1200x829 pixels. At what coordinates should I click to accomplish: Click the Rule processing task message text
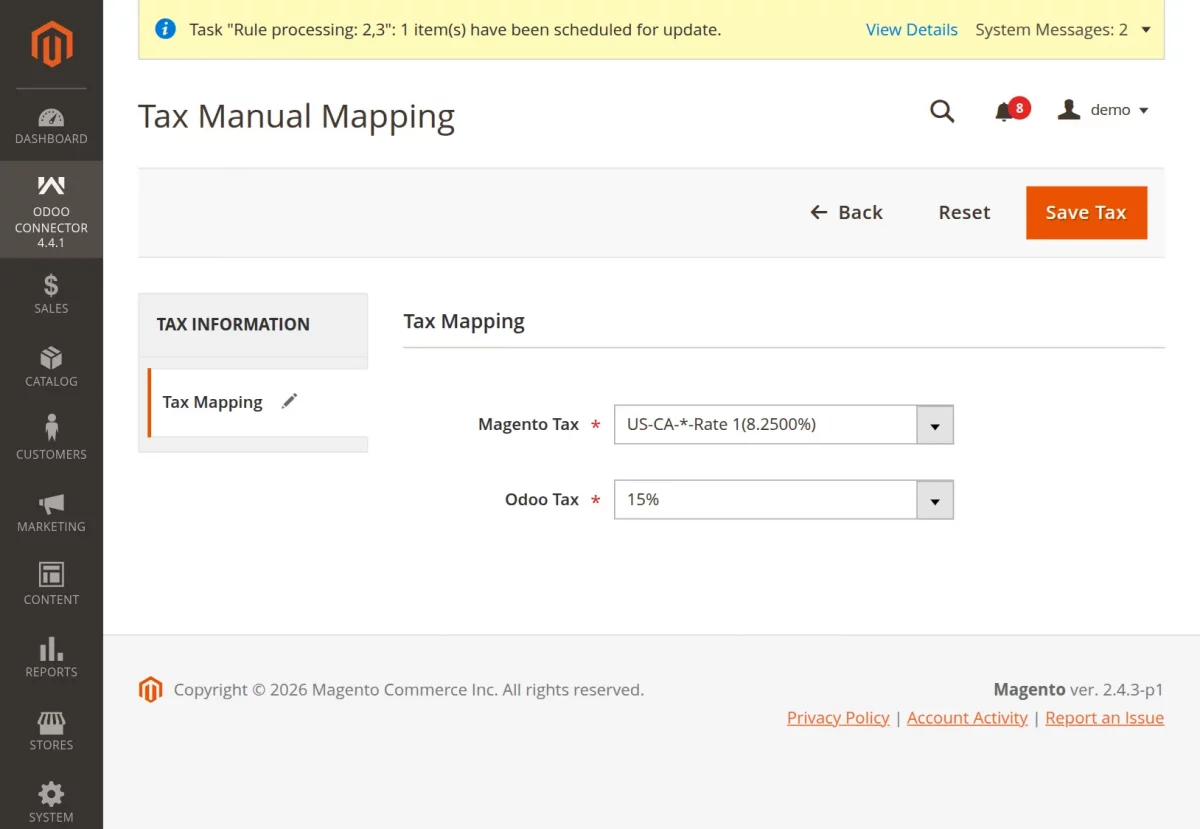(x=455, y=30)
